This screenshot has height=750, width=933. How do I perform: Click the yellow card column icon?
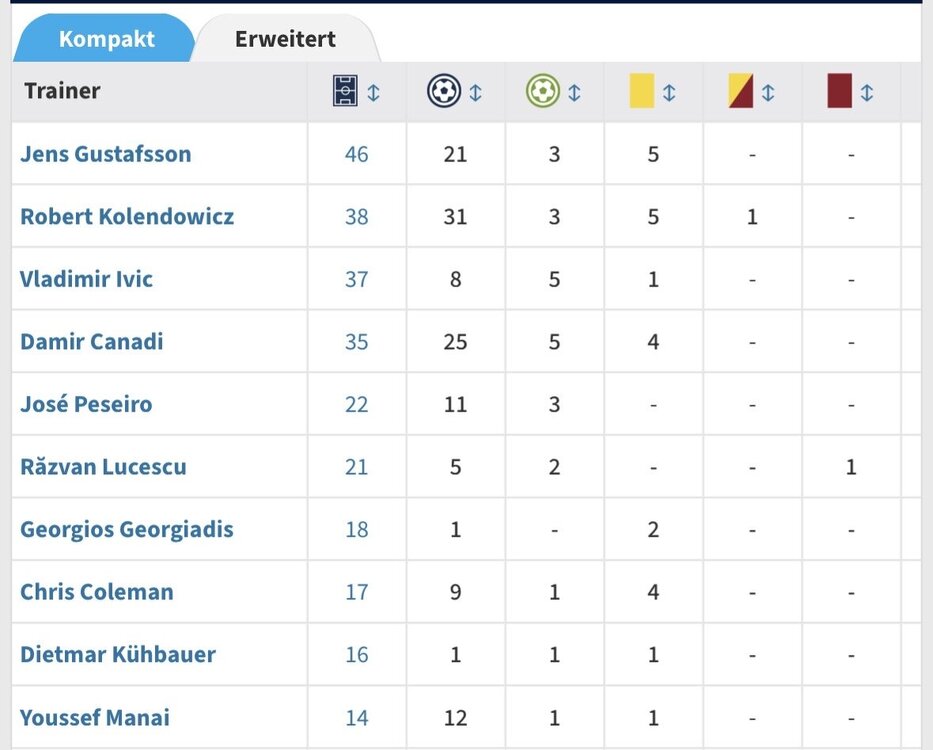pyautogui.click(x=642, y=91)
